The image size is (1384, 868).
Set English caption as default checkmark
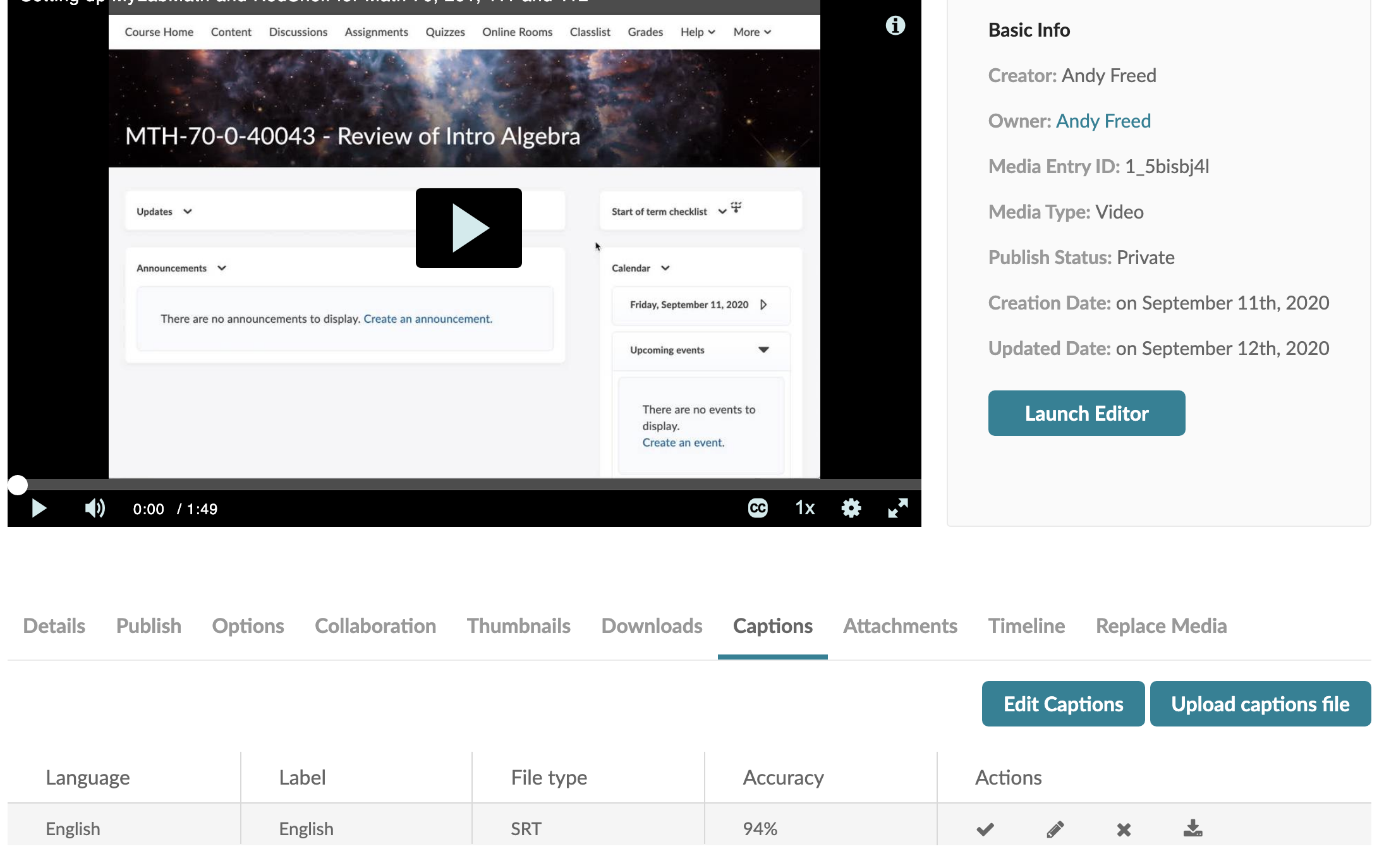point(985,829)
